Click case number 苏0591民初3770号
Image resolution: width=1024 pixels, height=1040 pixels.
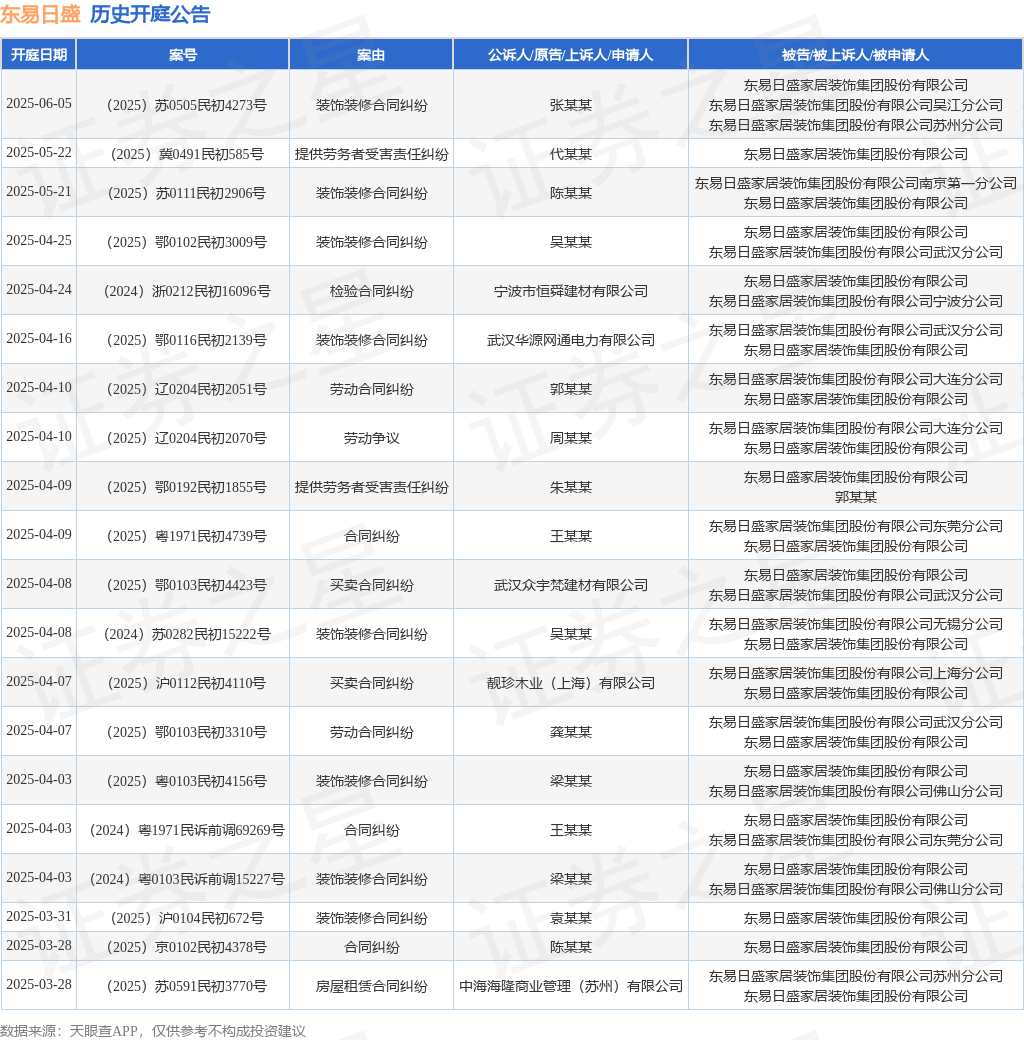(186, 987)
